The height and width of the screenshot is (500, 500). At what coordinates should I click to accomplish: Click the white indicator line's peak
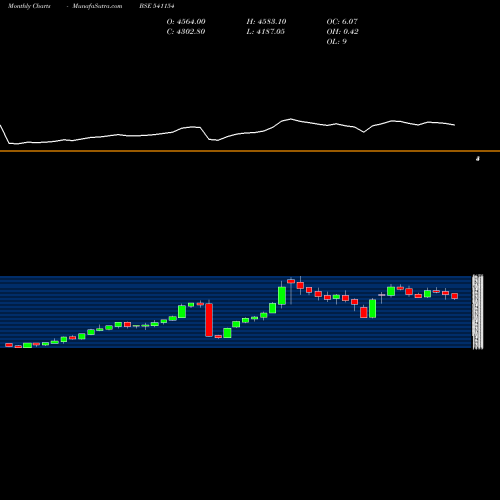tap(291, 119)
